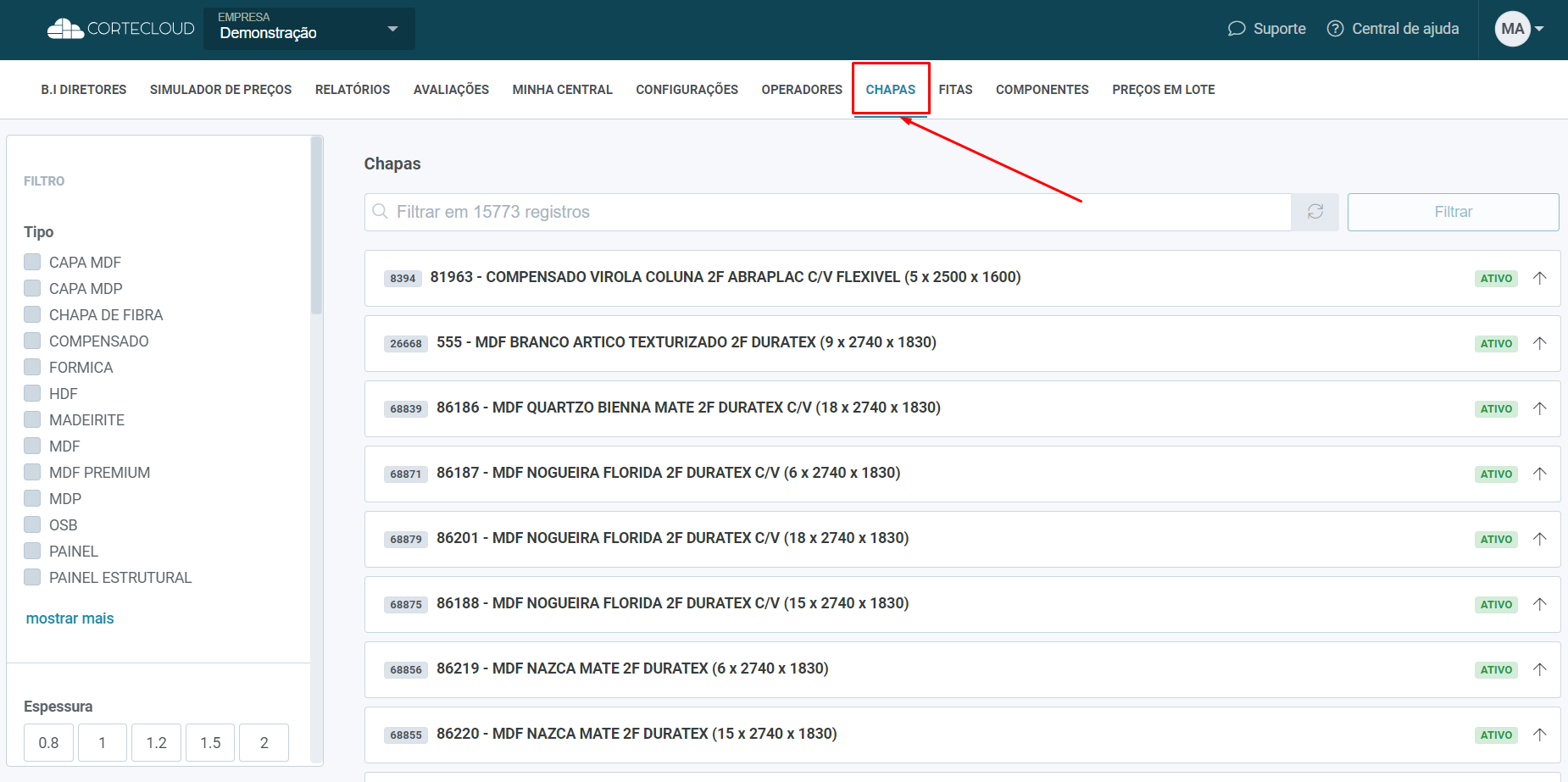Expand the user menu caret beside MA
The width and height of the screenshot is (1568, 782).
(x=1539, y=29)
